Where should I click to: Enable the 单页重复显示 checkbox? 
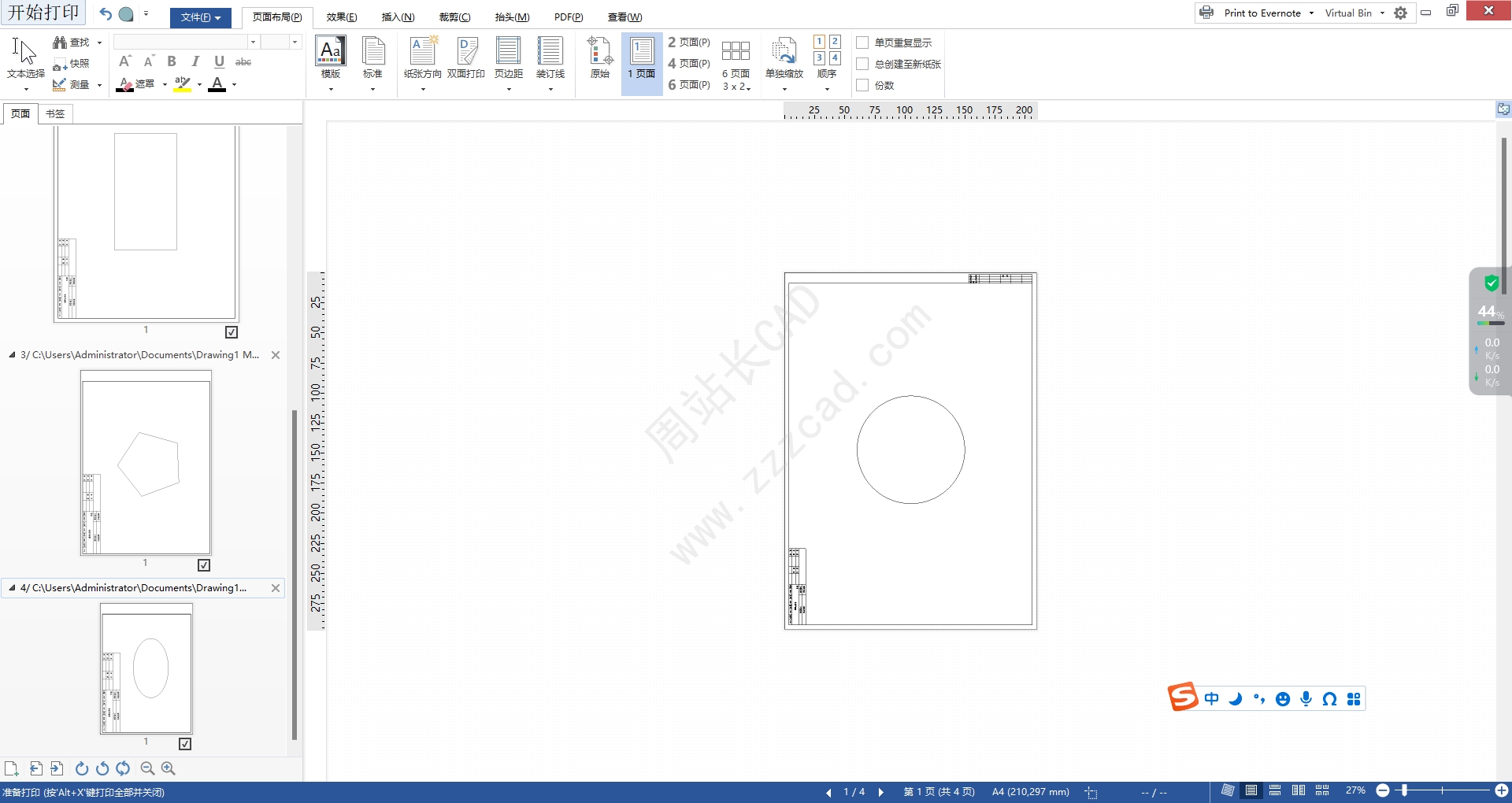click(x=862, y=43)
